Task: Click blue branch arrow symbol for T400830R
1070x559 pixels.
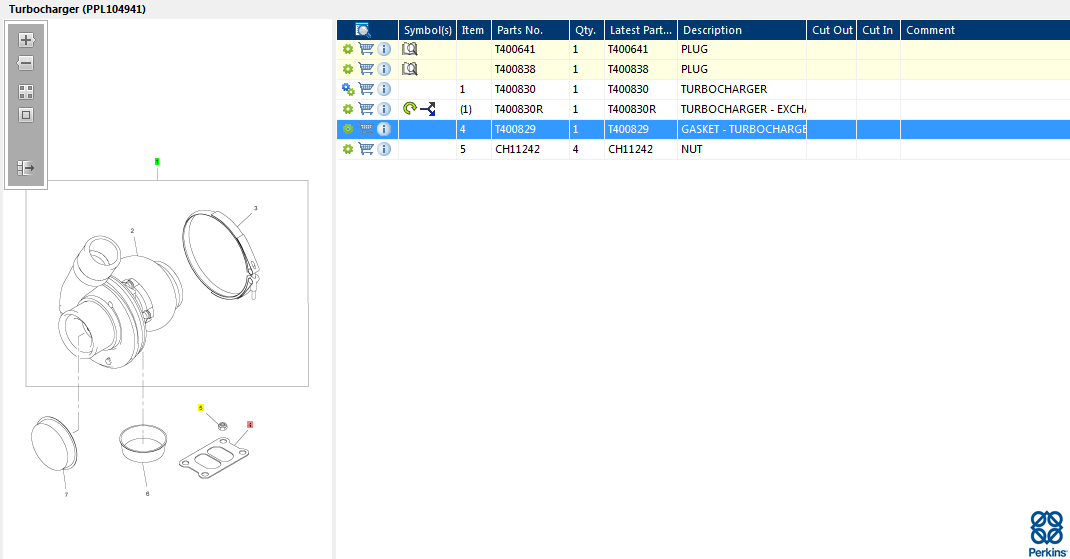Action: point(428,109)
